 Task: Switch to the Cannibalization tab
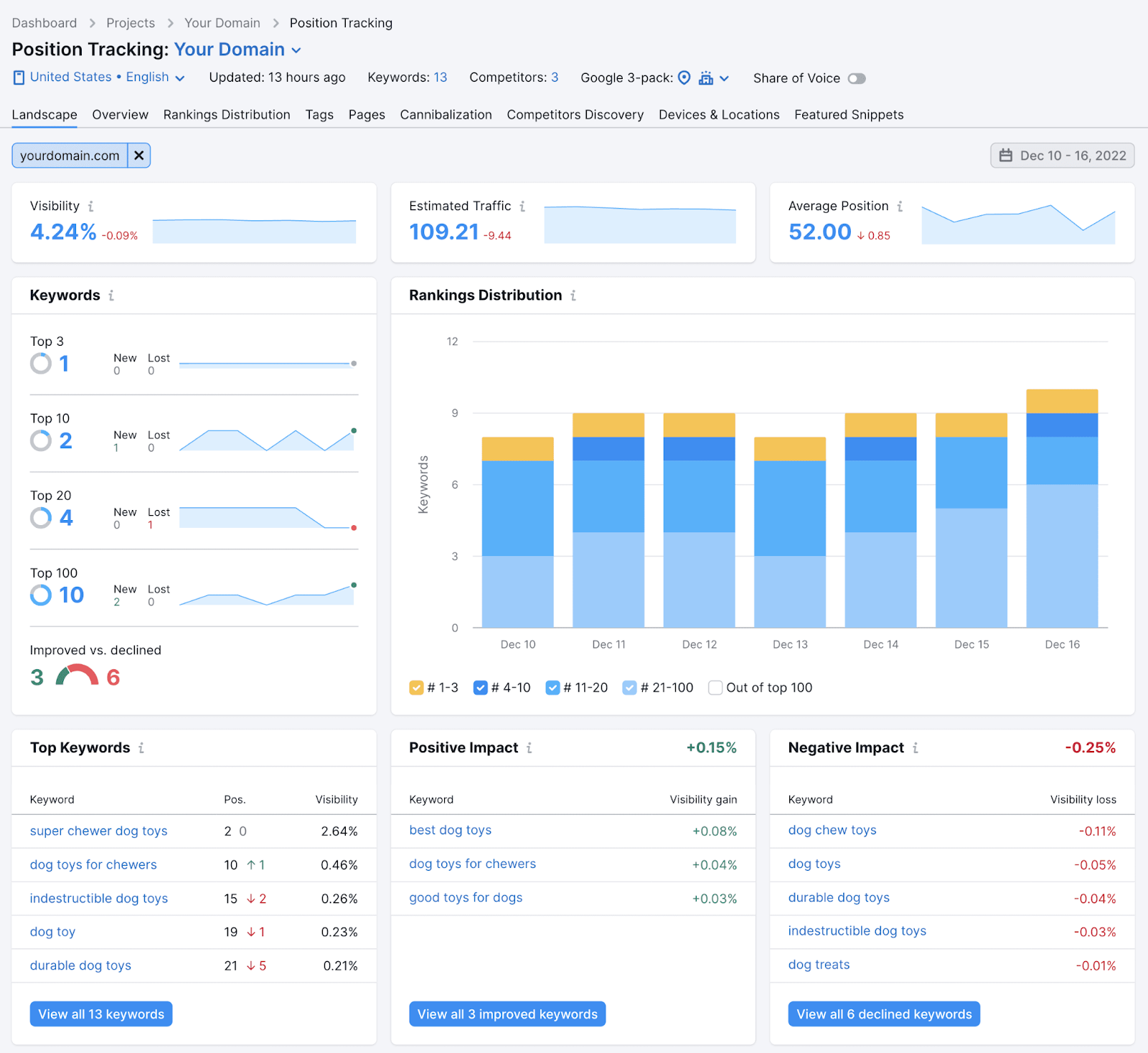click(x=446, y=115)
